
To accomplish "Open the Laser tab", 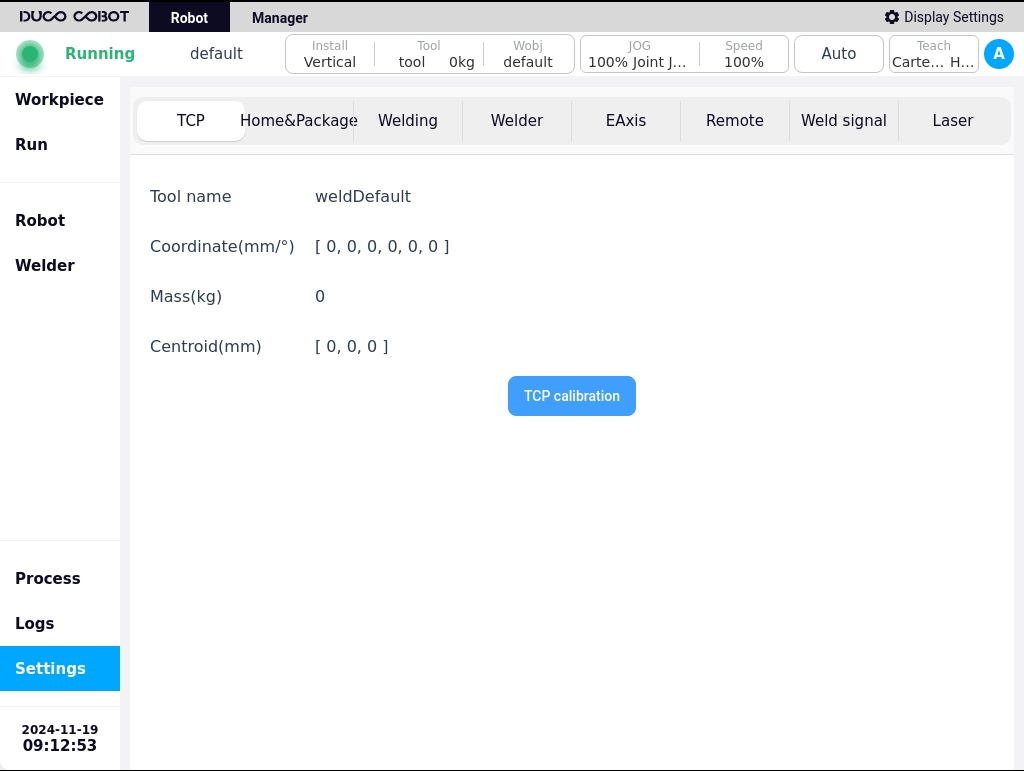I will coord(952,121).
